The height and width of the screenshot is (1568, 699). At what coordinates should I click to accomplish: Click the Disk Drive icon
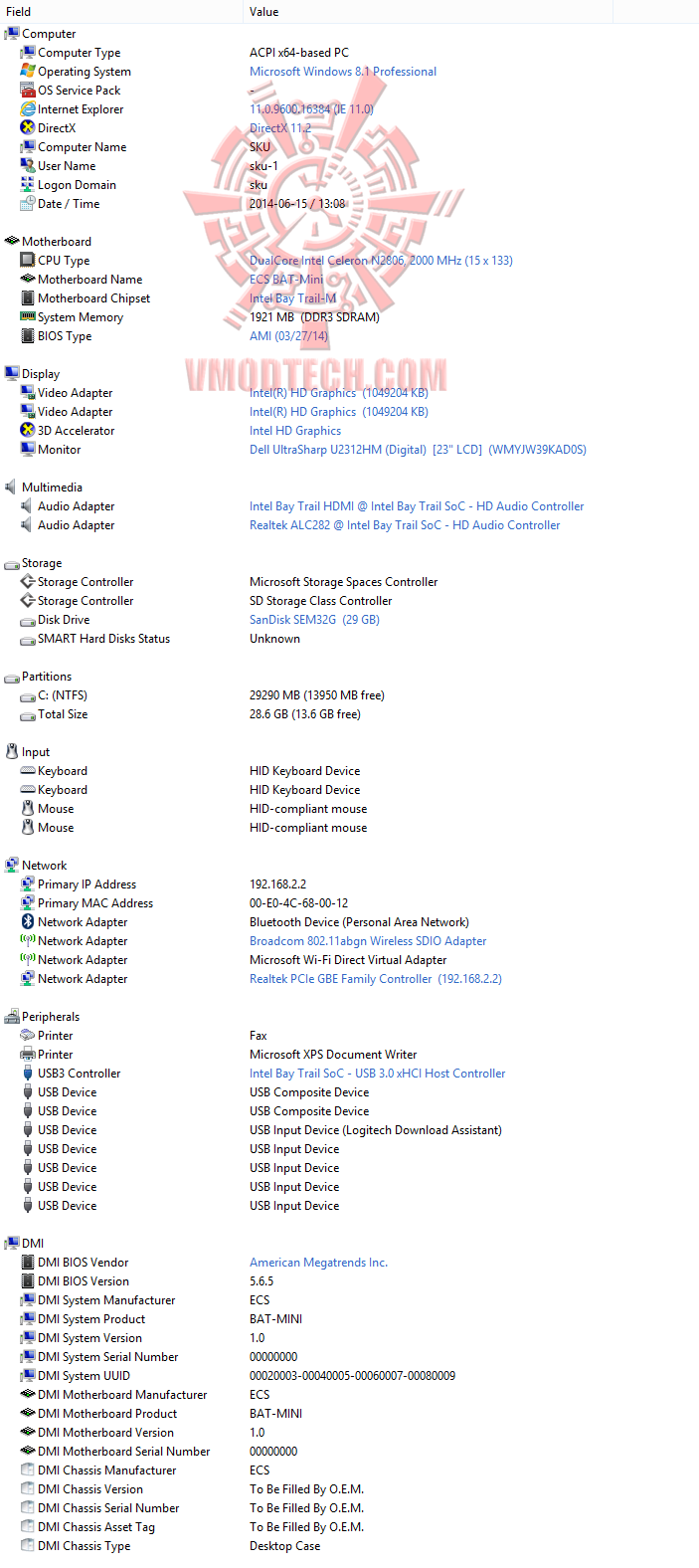pyautogui.click(x=28, y=620)
